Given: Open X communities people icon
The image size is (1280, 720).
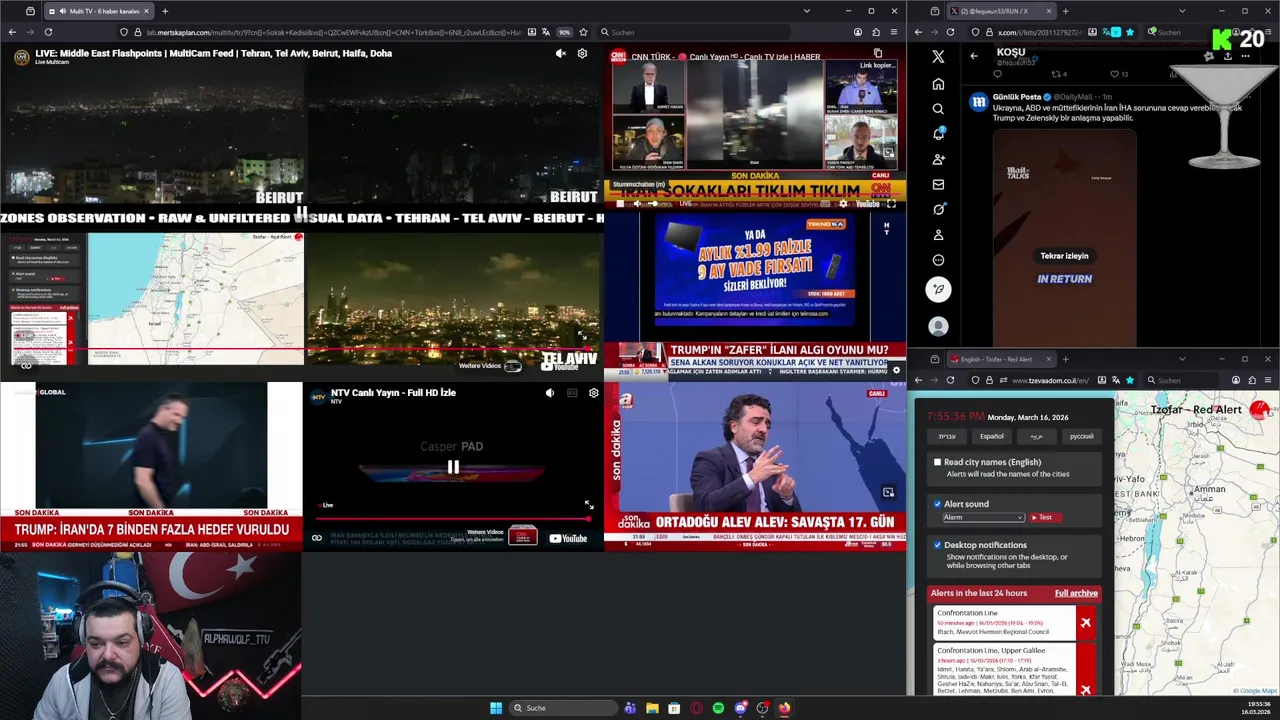Looking at the screenshot, I should pyautogui.click(x=938, y=159).
